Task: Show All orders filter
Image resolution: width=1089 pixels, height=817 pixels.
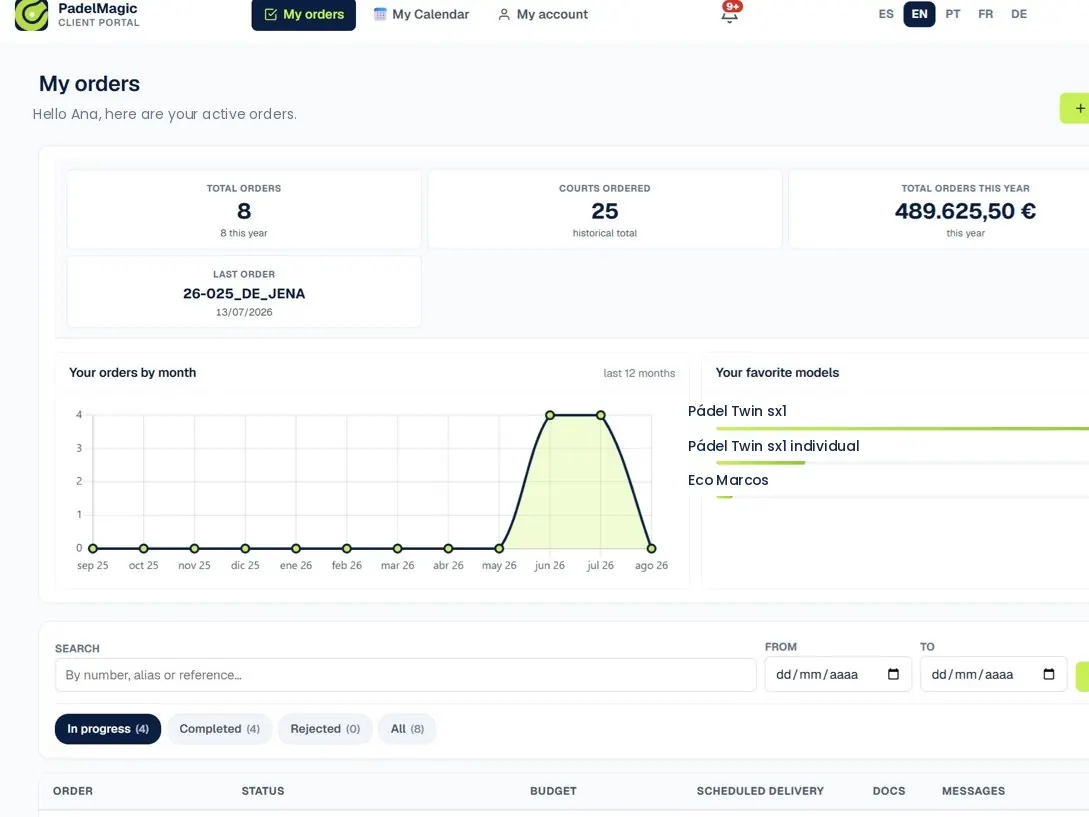Action: 407,729
